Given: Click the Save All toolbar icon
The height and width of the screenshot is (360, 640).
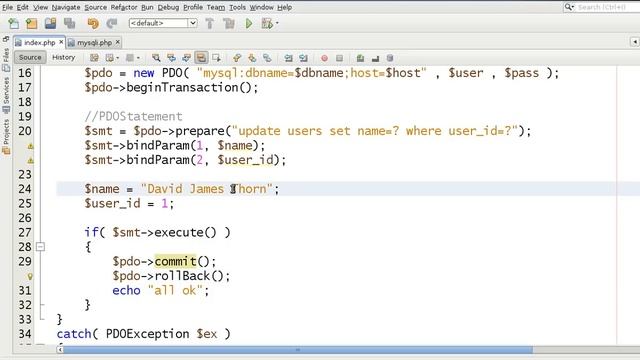Looking at the screenshot, I should [69, 23].
